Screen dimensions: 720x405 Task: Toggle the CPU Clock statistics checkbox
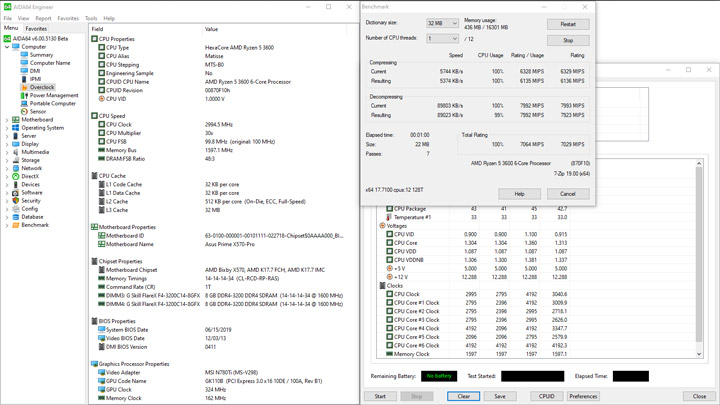coord(389,294)
